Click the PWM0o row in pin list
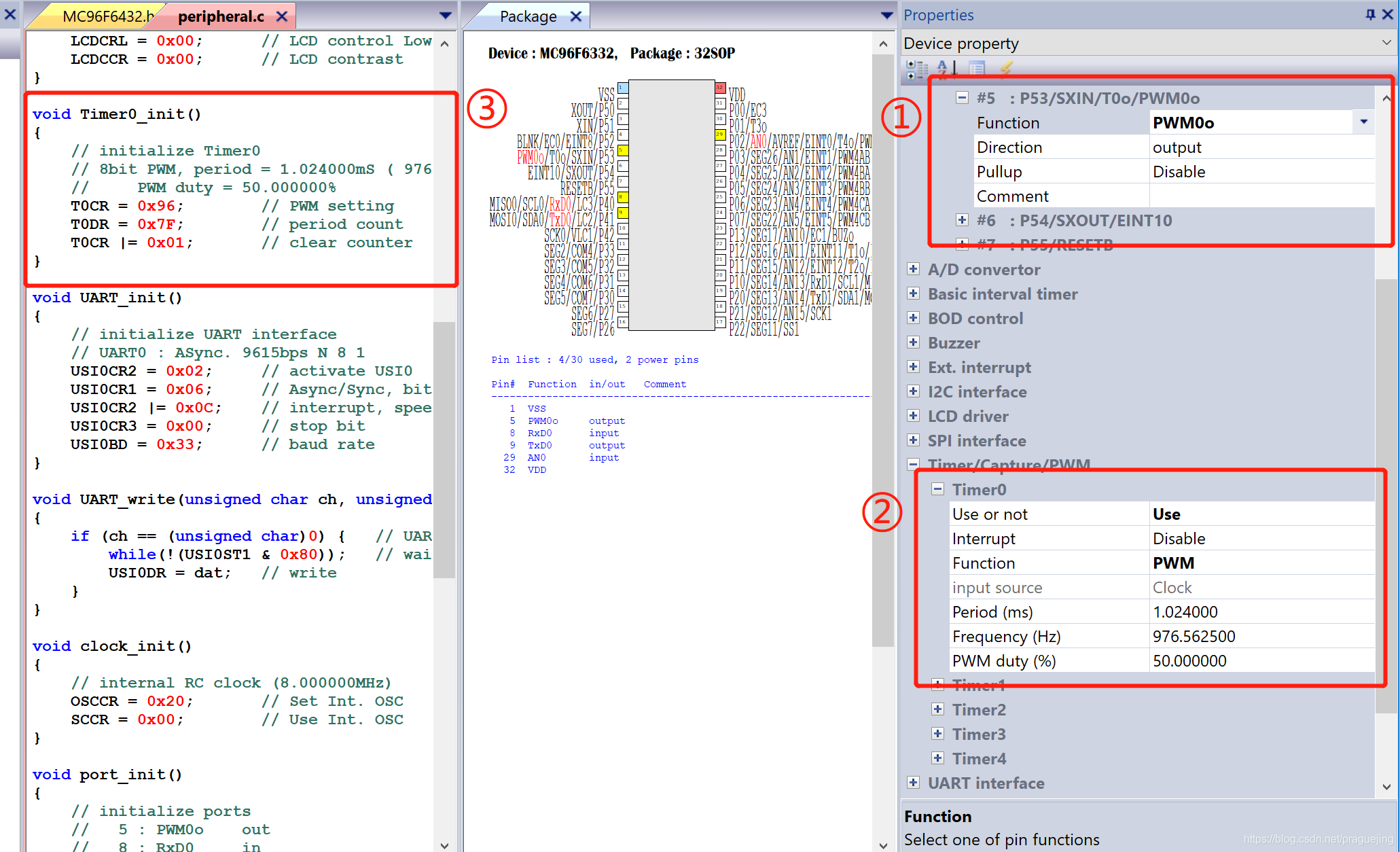The image size is (1400, 852). coord(564,421)
